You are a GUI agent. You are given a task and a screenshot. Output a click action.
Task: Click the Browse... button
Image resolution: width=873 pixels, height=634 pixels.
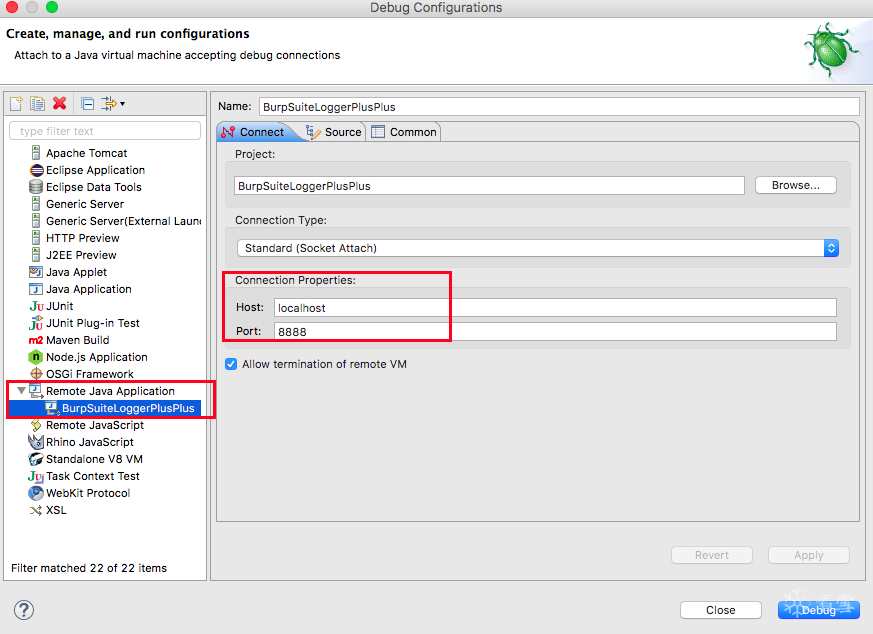click(796, 185)
